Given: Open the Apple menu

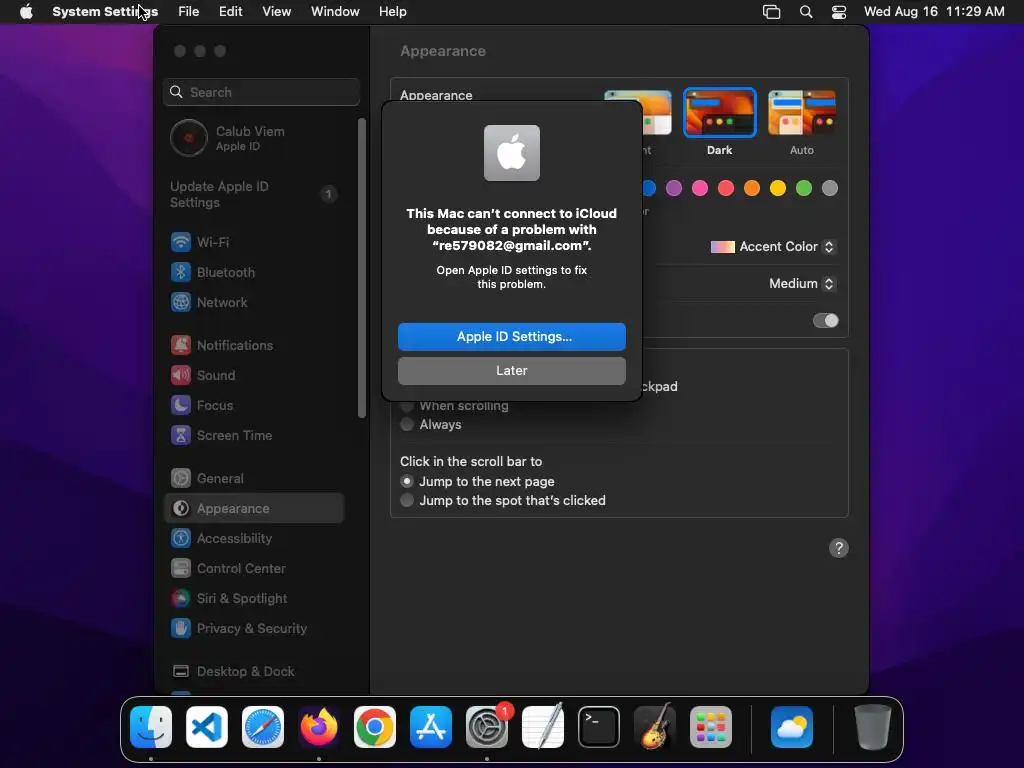Looking at the screenshot, I should click(26, 12).
